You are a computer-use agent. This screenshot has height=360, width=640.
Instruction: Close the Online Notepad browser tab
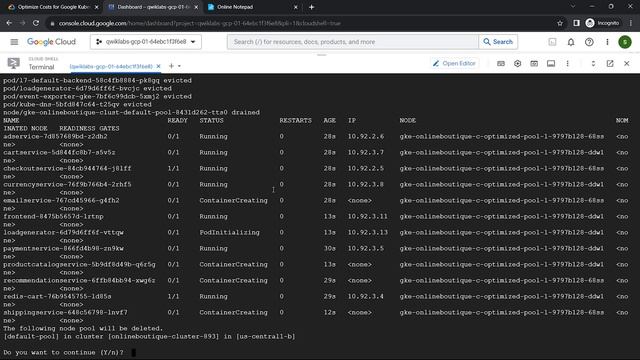(296, 7)
